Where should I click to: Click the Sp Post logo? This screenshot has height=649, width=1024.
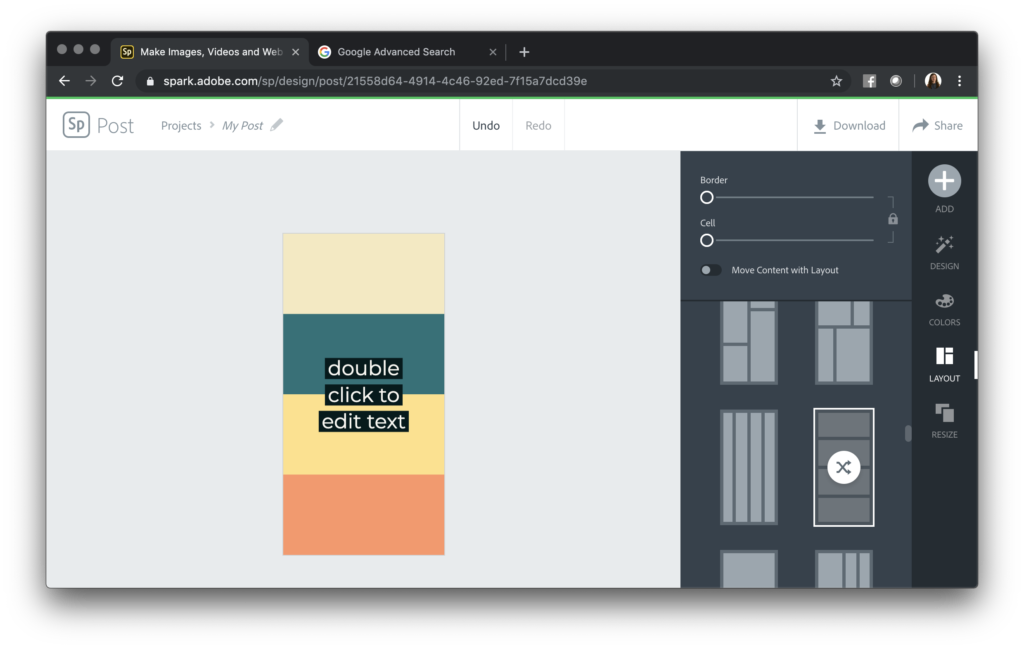[x=97, y=124]
